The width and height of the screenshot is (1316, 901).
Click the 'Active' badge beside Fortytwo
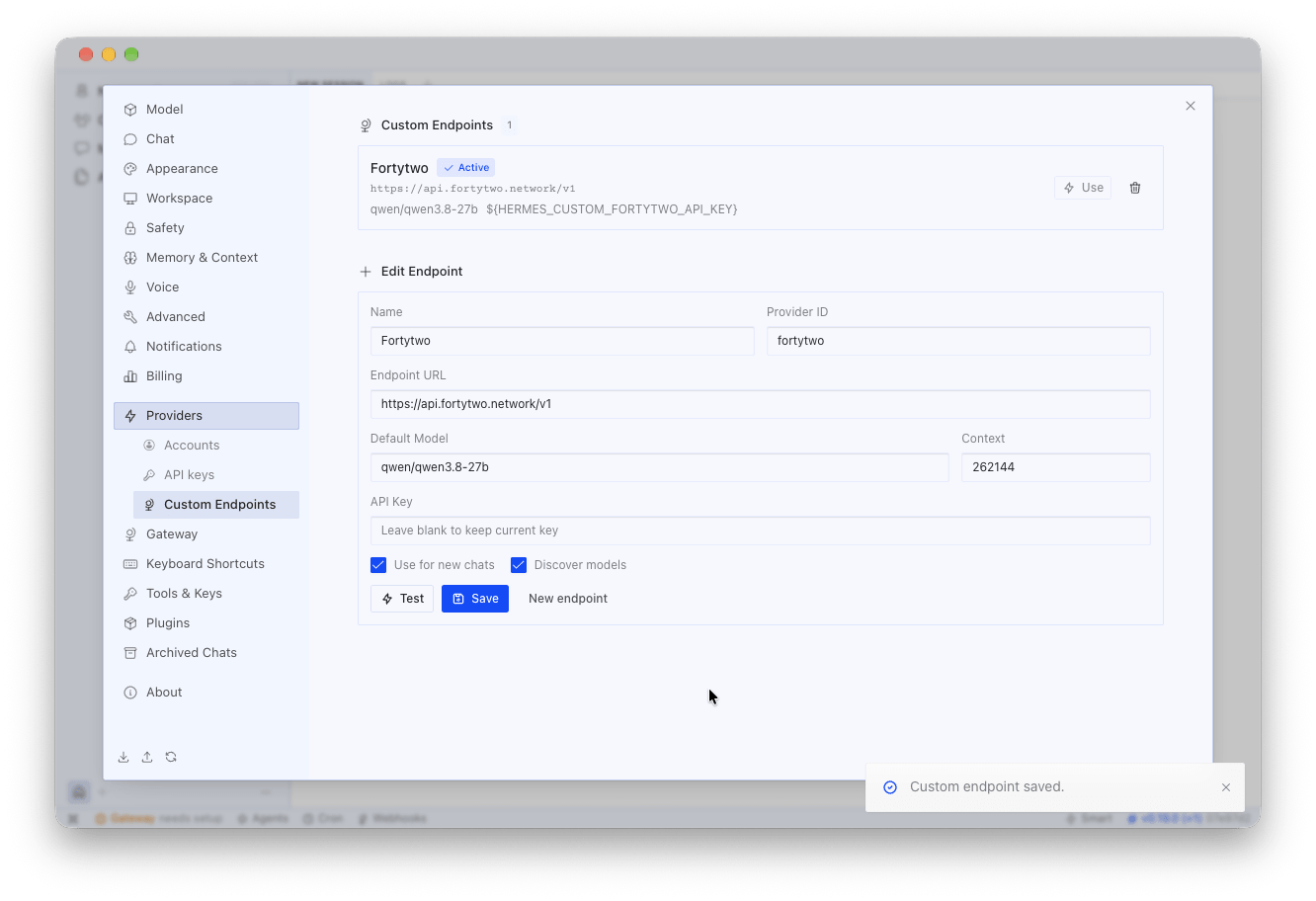click(466, 168)
